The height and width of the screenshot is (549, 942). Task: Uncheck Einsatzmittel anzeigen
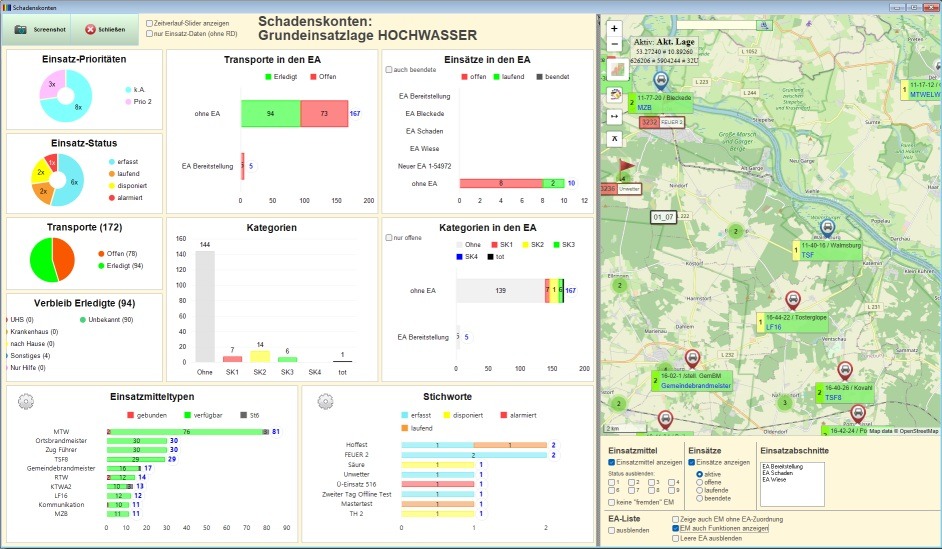(612, 463)
